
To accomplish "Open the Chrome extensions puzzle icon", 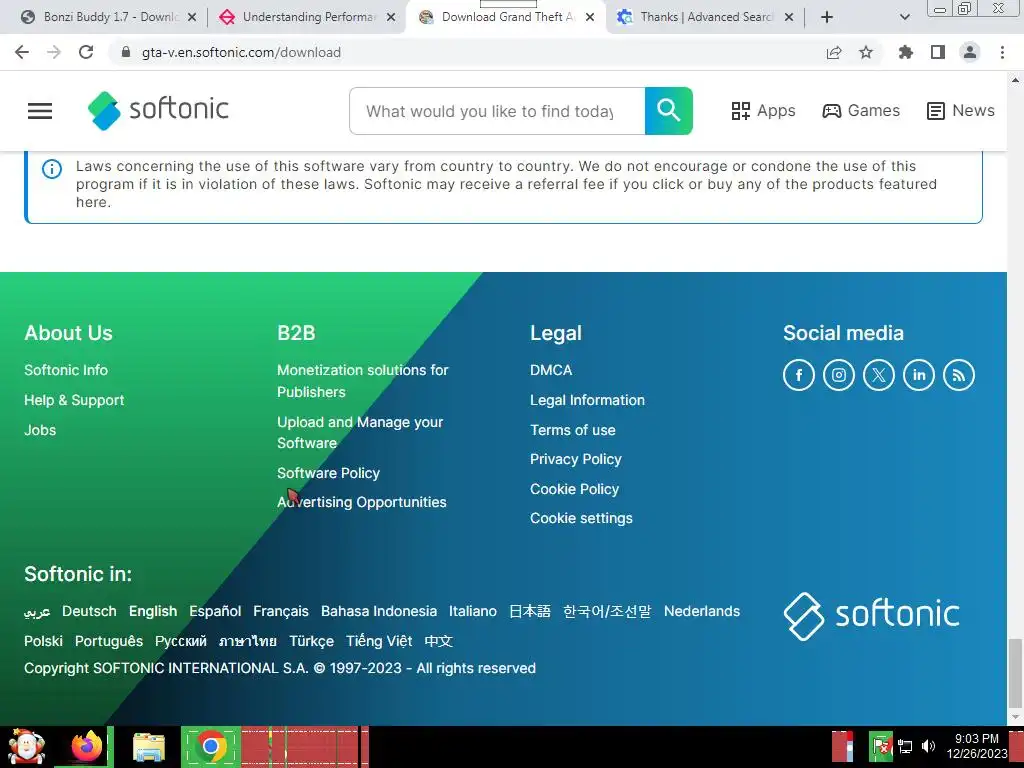I will 905,52.
